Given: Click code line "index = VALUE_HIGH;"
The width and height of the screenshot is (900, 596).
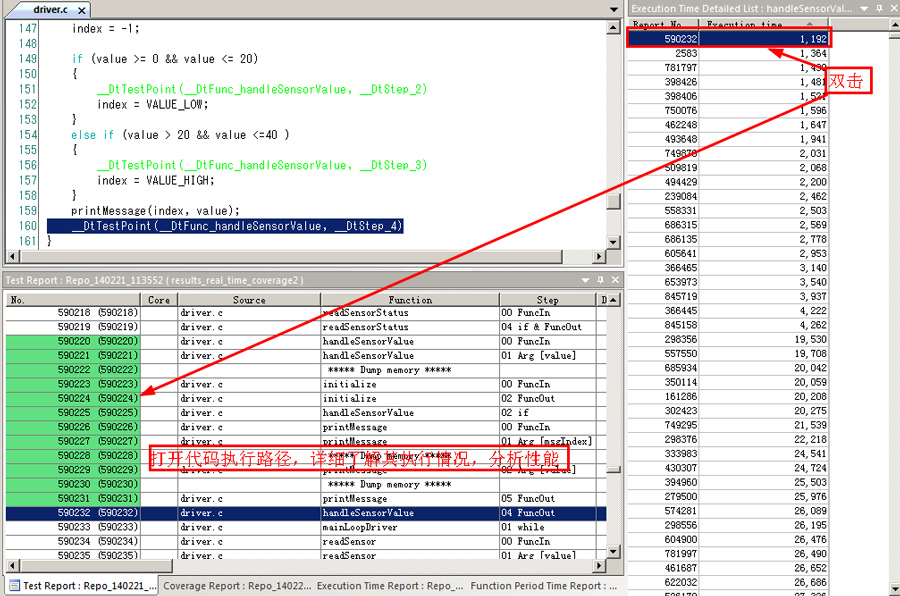Looking at the screenshot, I should coord(156,180).
